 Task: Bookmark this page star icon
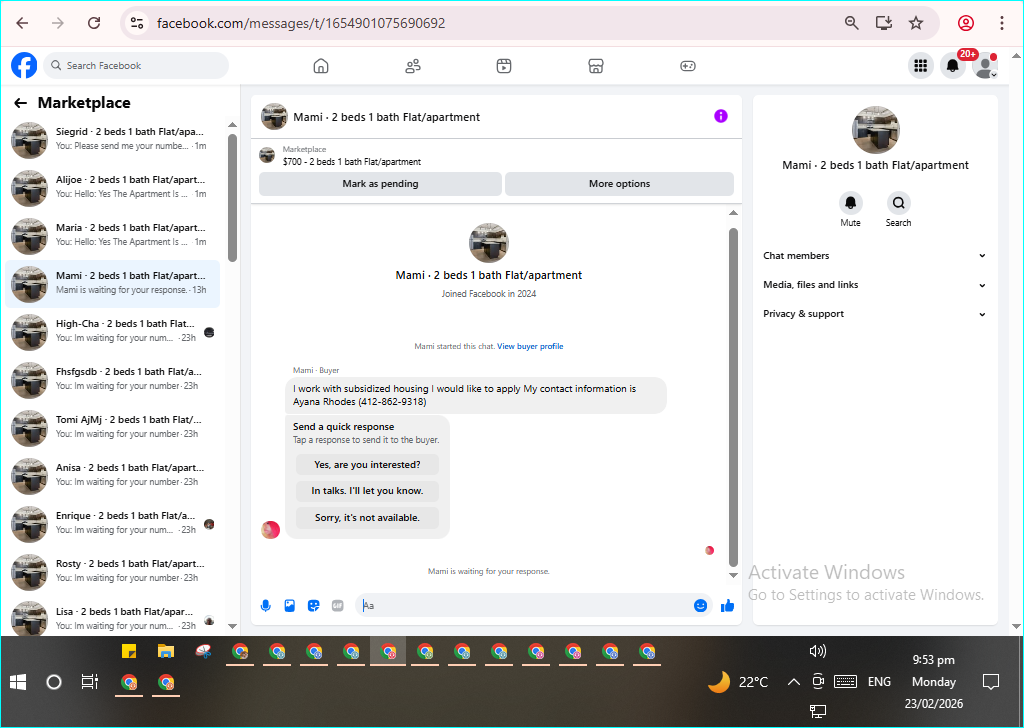click(916, 24)
